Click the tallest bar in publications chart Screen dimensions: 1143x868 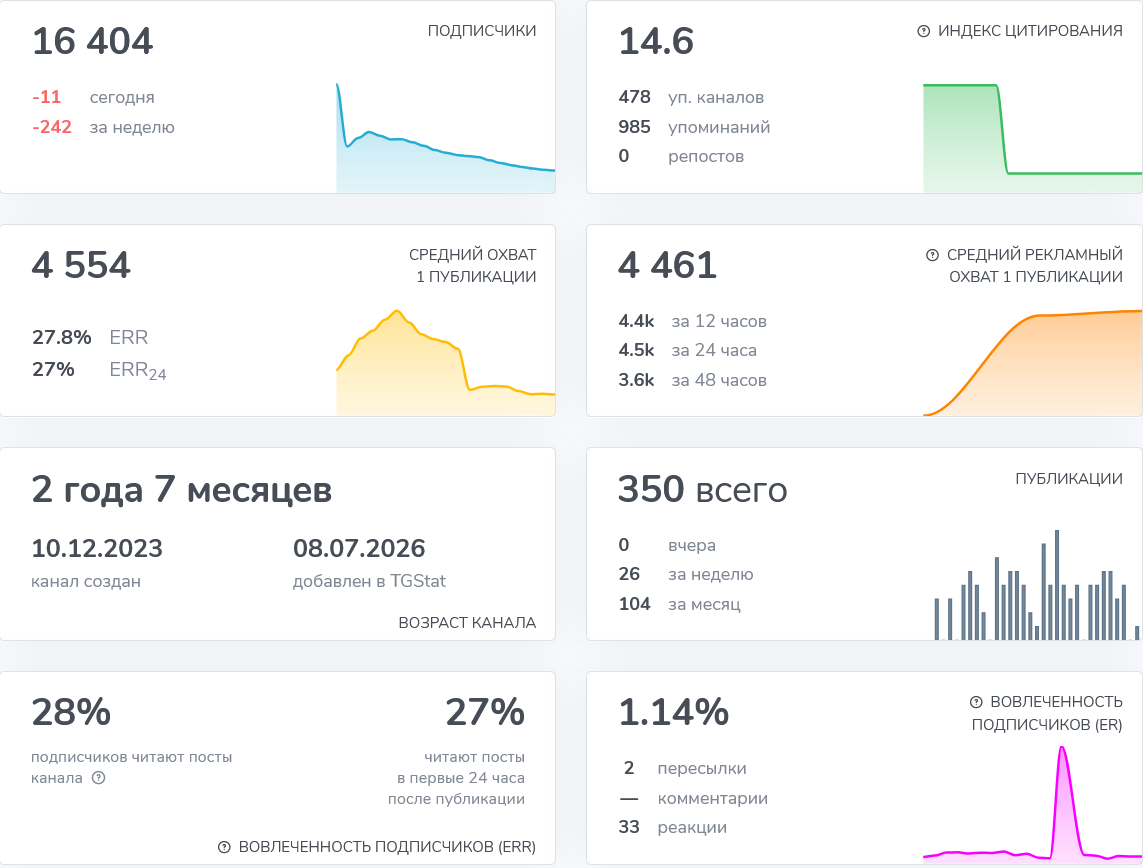[1057, 584]
